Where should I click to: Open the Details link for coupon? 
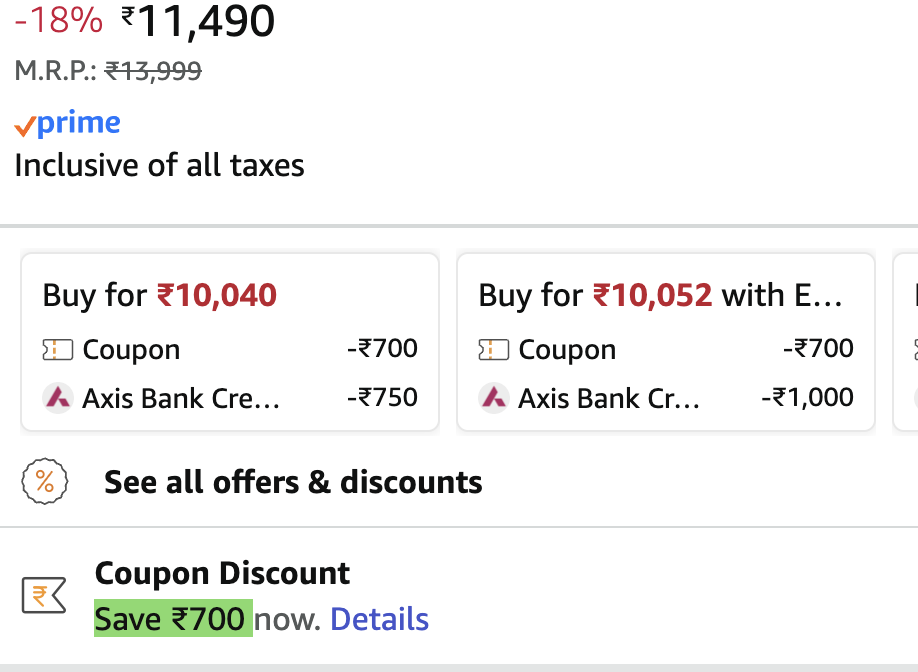coord(379,618)
